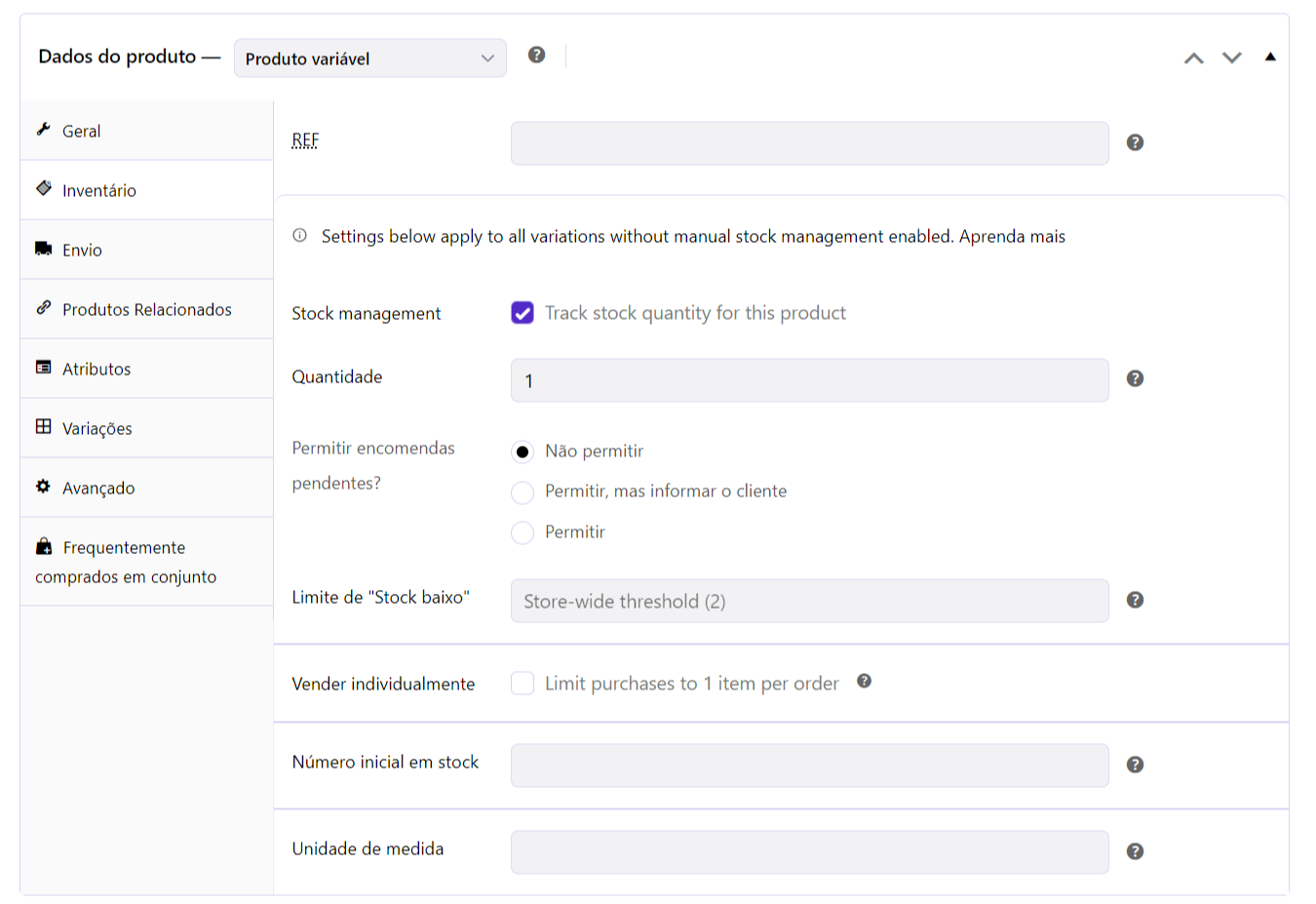The image size is (1316, 904).
Task: Focus the Limite de Stock baixo threshold field
Action: pyautogui.click(x=810, y=601)
